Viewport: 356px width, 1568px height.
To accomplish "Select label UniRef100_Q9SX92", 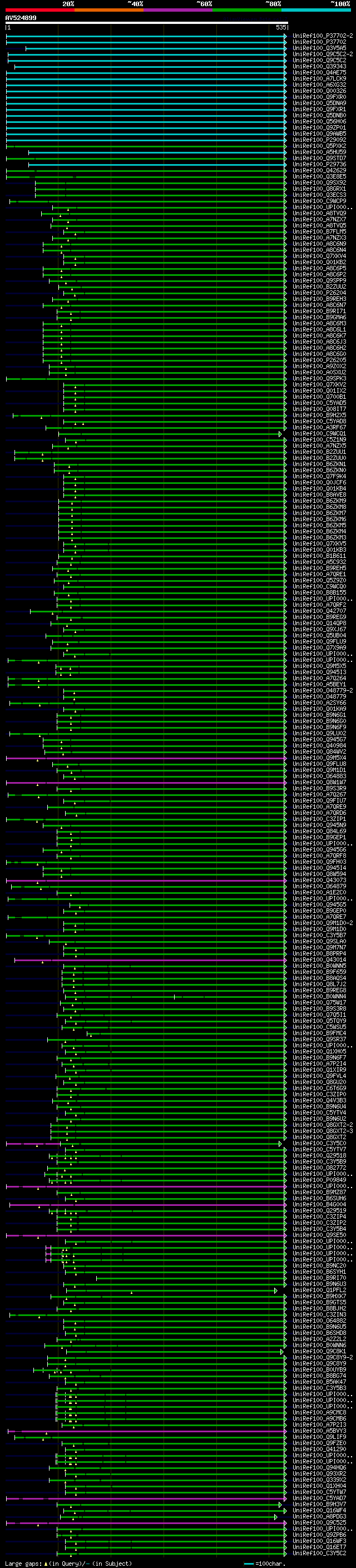I will [319, 182].
